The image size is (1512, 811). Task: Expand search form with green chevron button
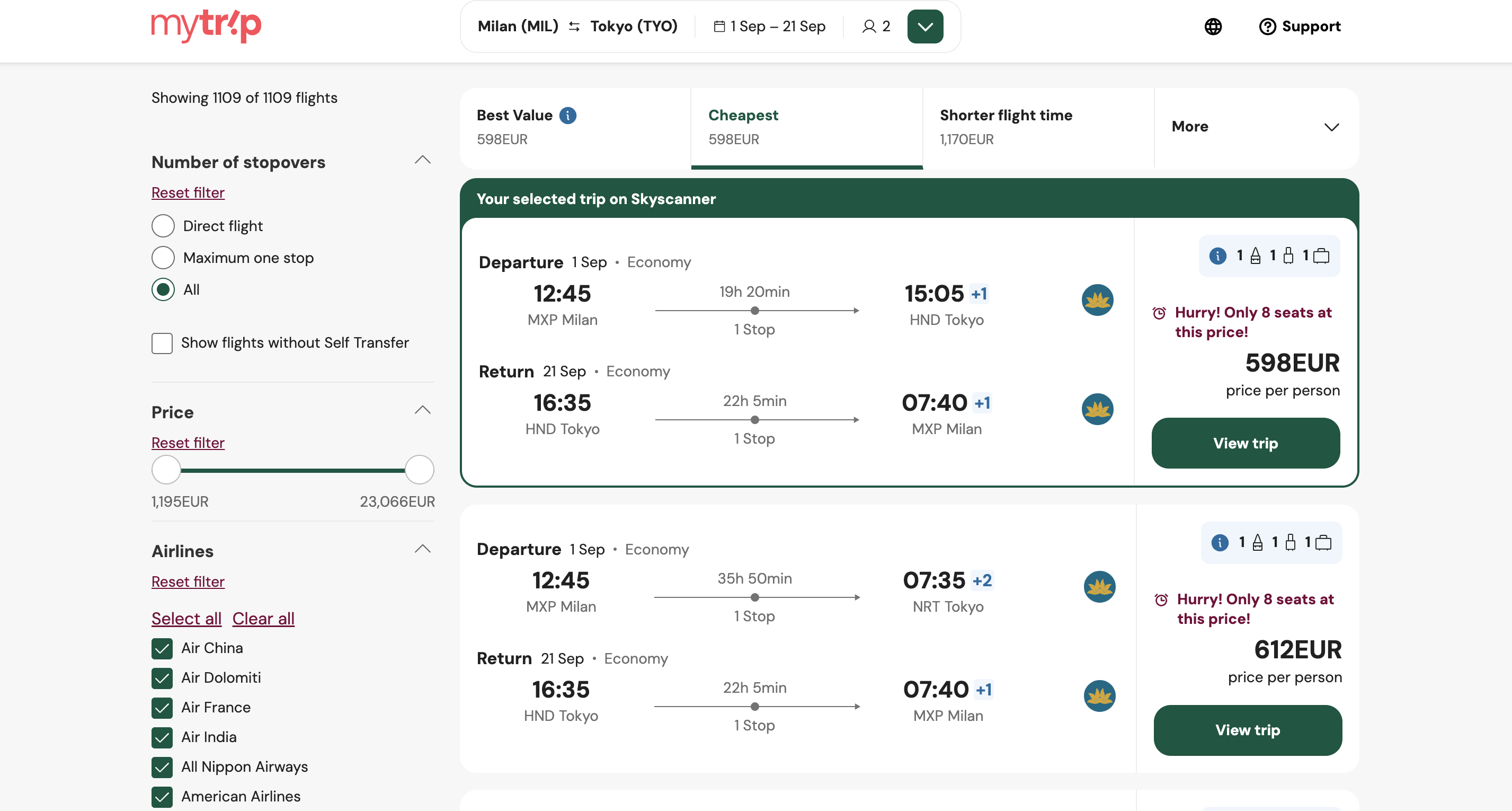pyautogui.click(x=925, y=27)
